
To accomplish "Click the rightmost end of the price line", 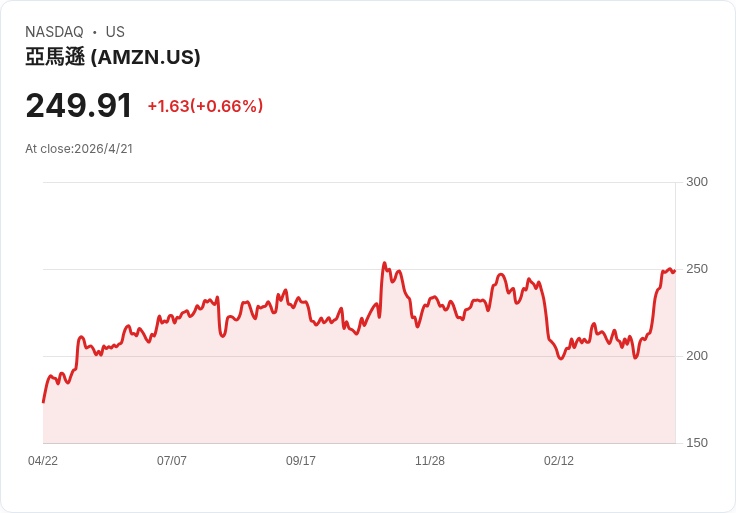I will point(674,271).
